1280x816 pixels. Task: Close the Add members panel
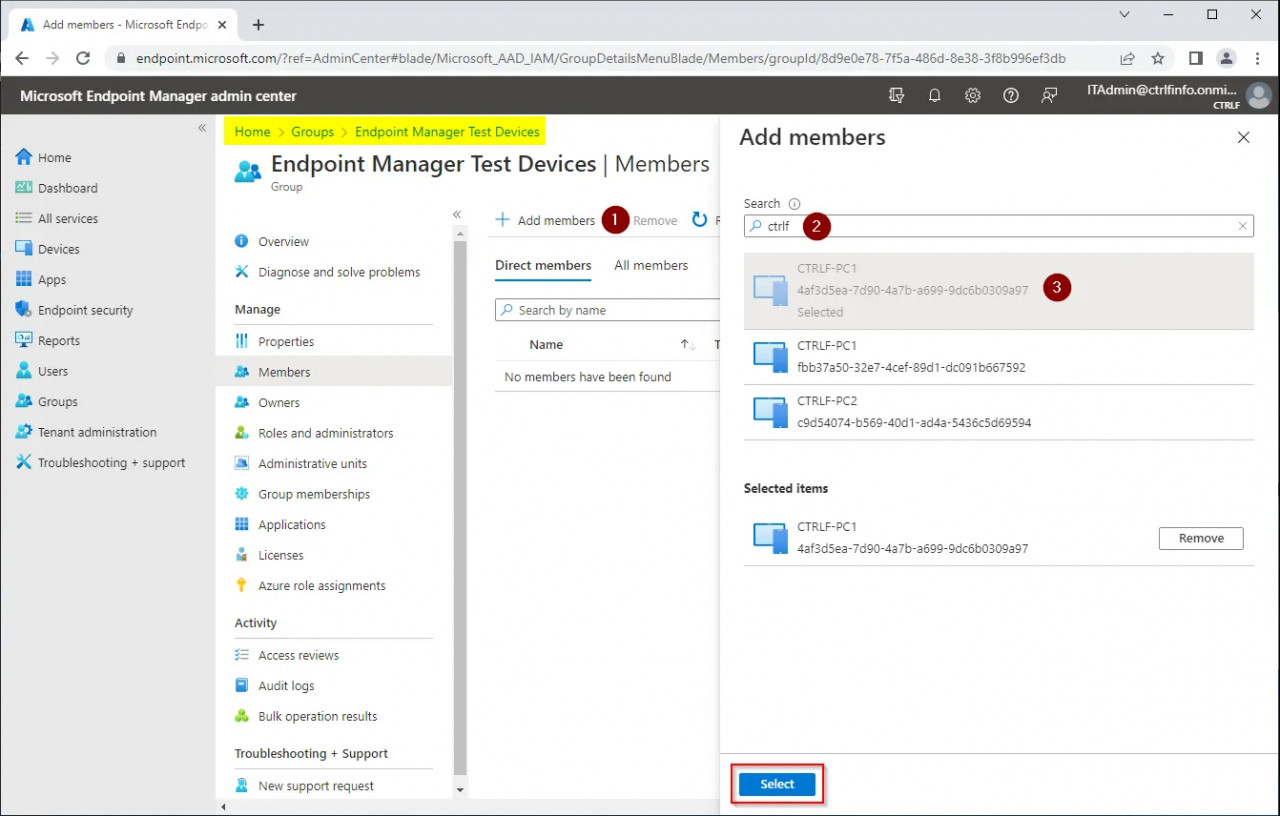[1244, 138]
